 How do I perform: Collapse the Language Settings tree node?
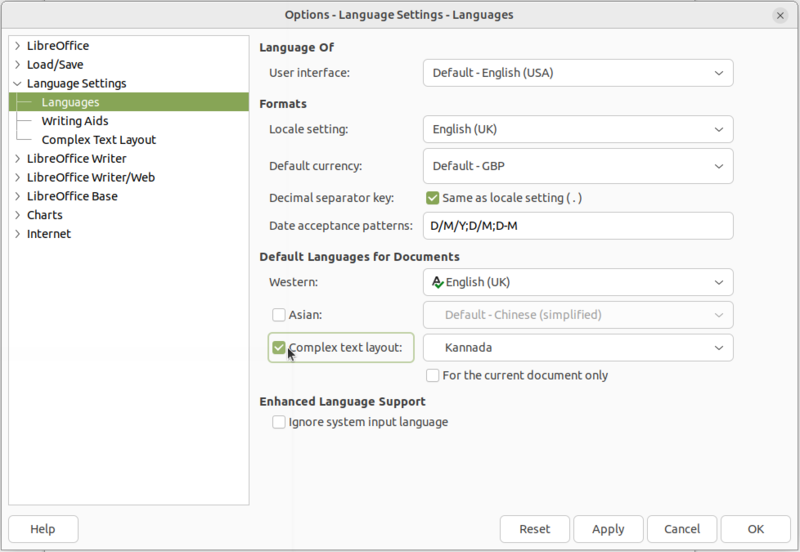click(17, 84)
